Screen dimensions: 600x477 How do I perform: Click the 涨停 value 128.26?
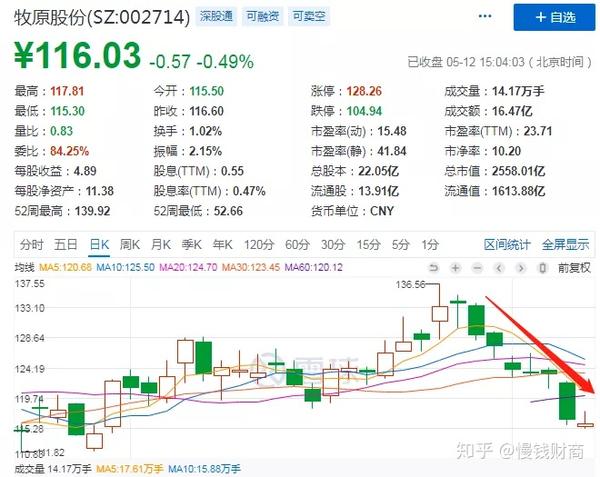364,91
